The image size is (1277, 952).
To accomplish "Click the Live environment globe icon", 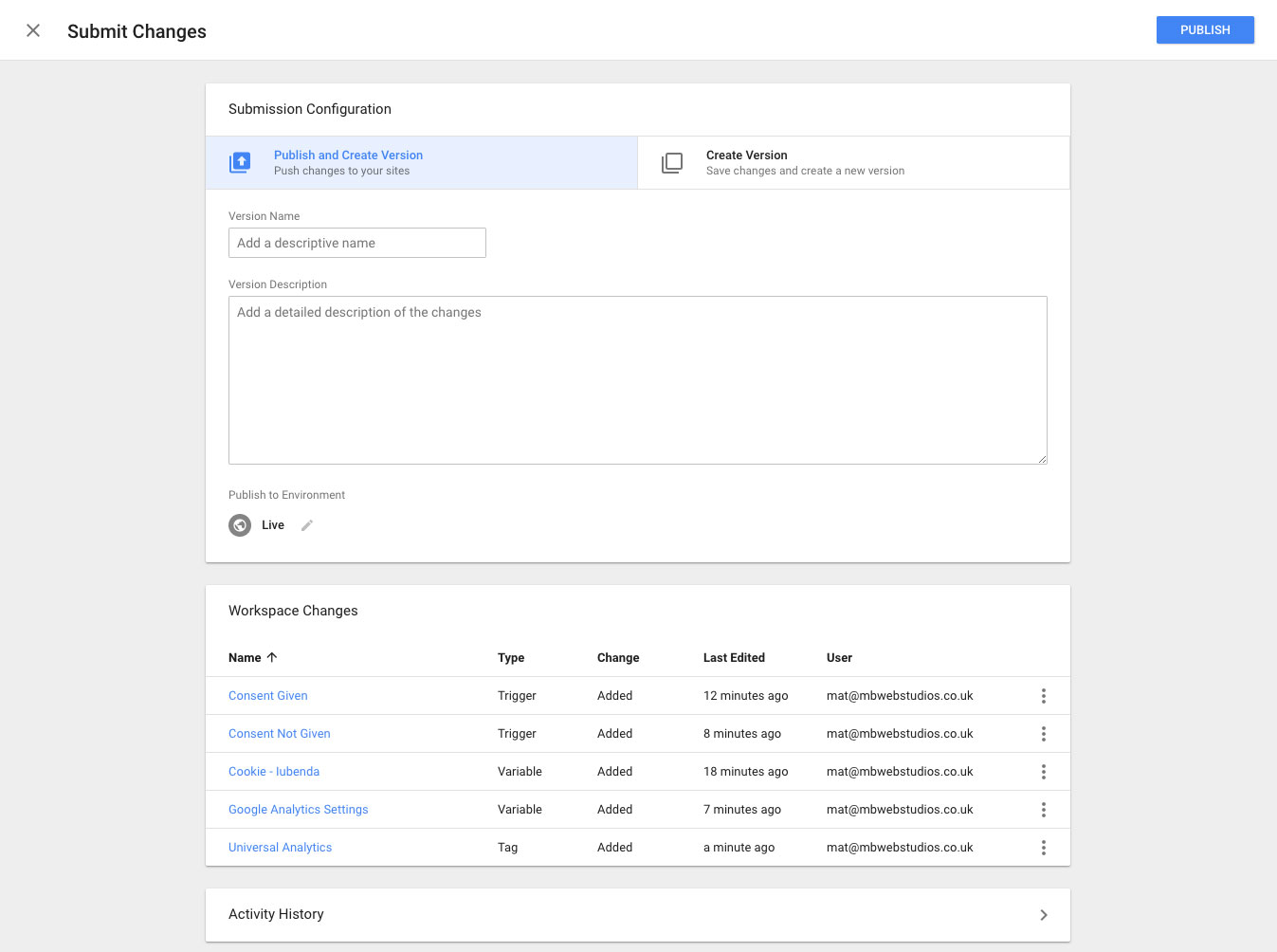I will click(240, 525).
